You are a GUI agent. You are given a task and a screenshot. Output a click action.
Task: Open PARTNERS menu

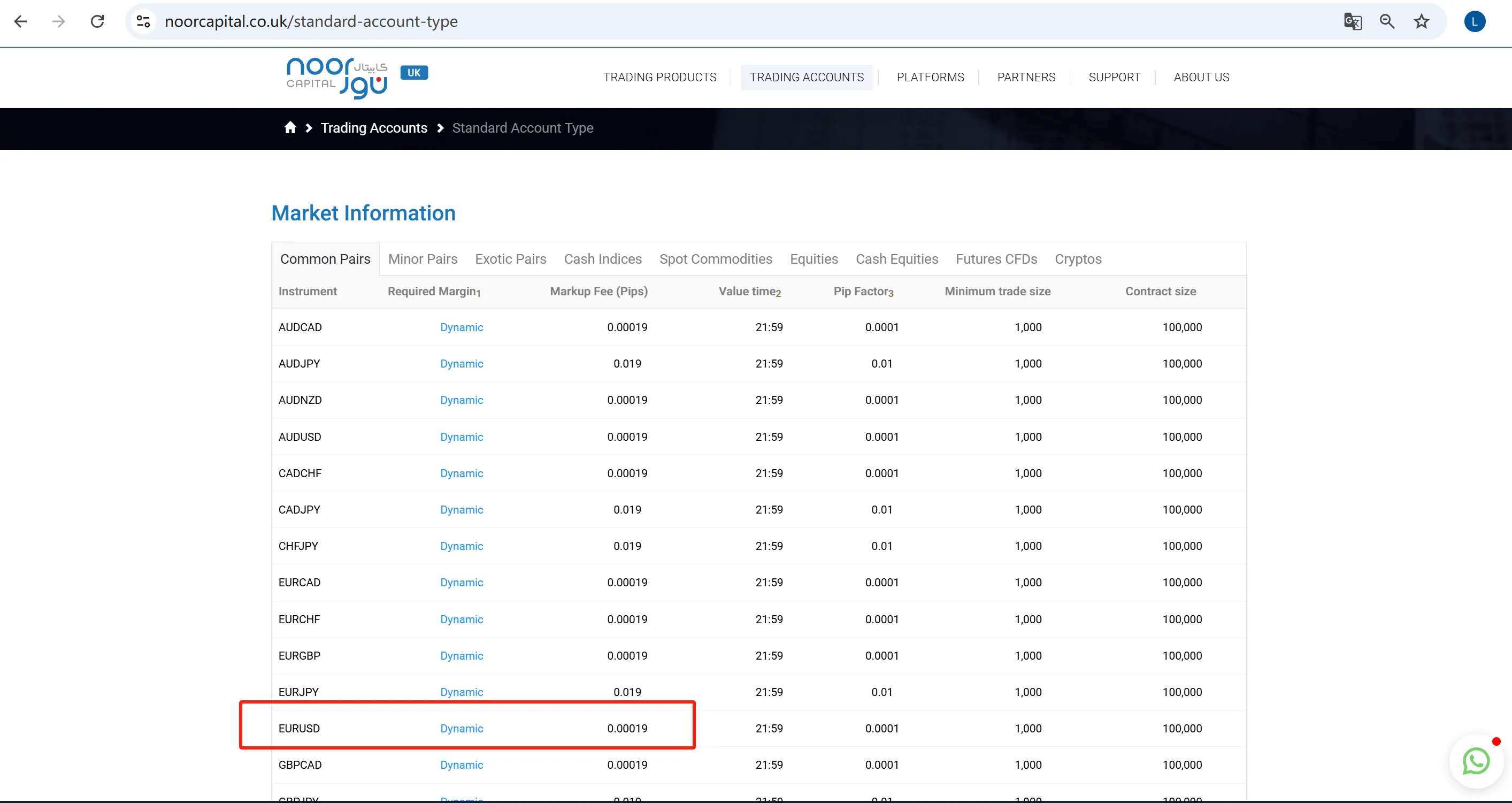[x=1026, y=77]
